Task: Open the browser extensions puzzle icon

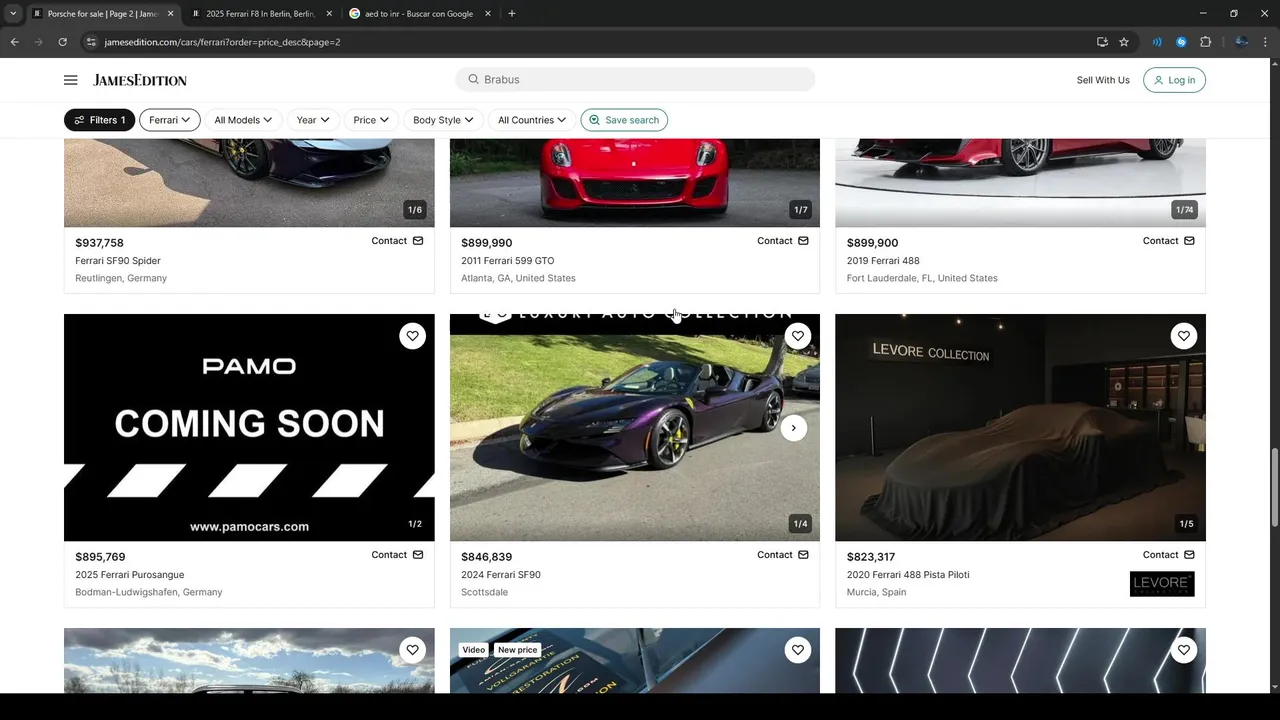Action: (x=1205, y=42)
